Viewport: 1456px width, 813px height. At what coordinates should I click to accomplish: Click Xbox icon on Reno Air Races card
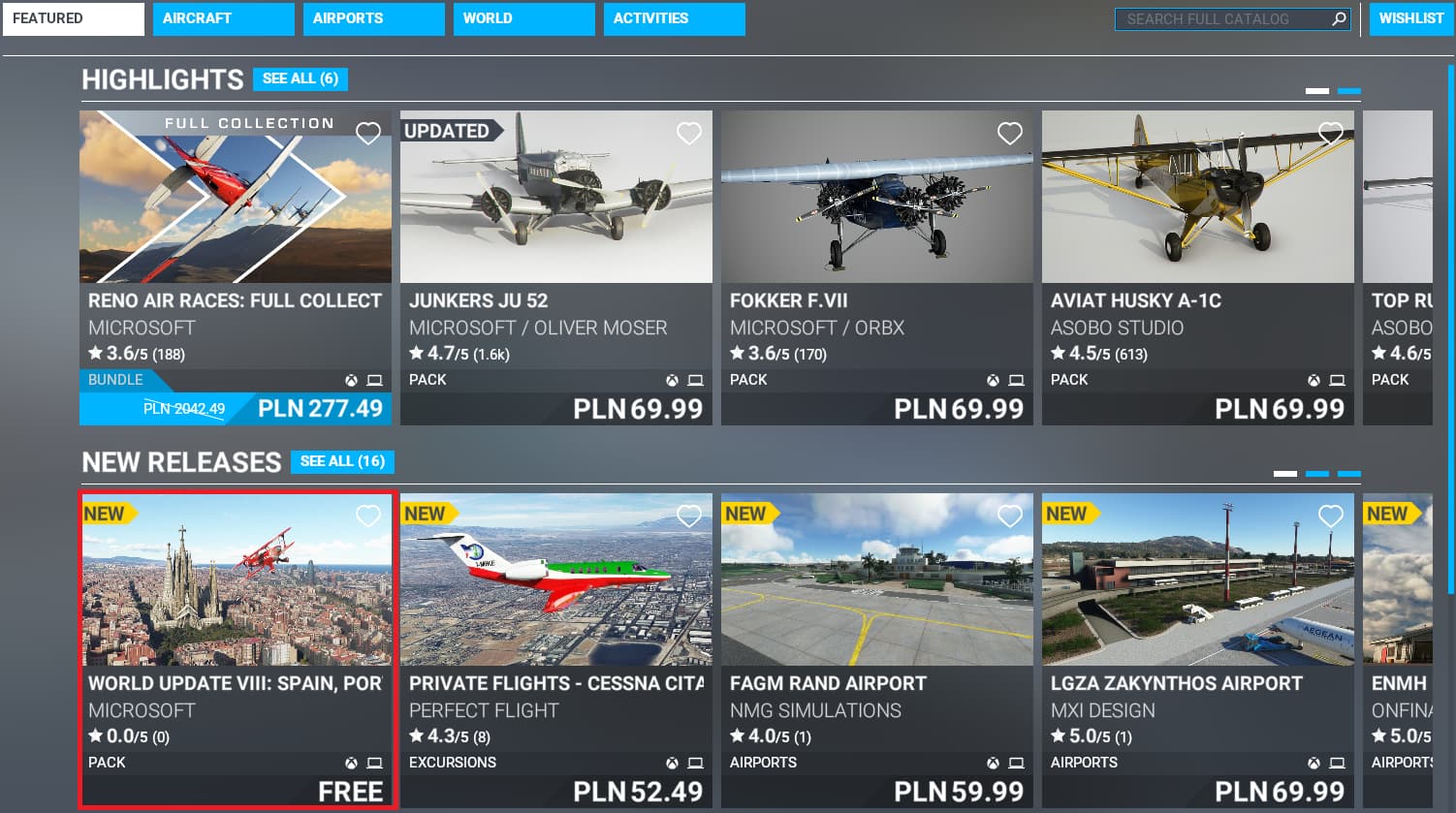[x=351, y=381]
